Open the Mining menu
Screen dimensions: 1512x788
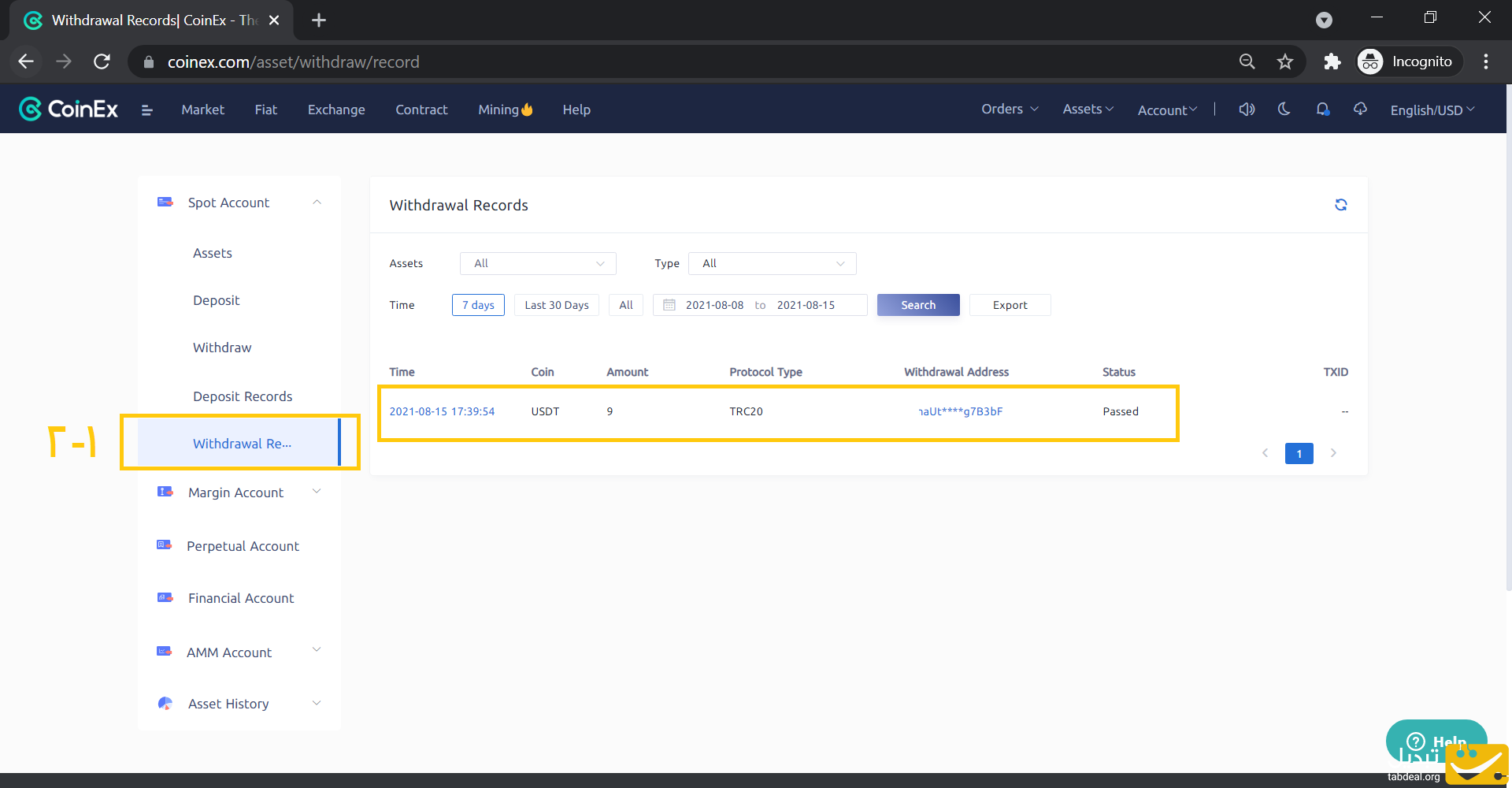(506, 110)
